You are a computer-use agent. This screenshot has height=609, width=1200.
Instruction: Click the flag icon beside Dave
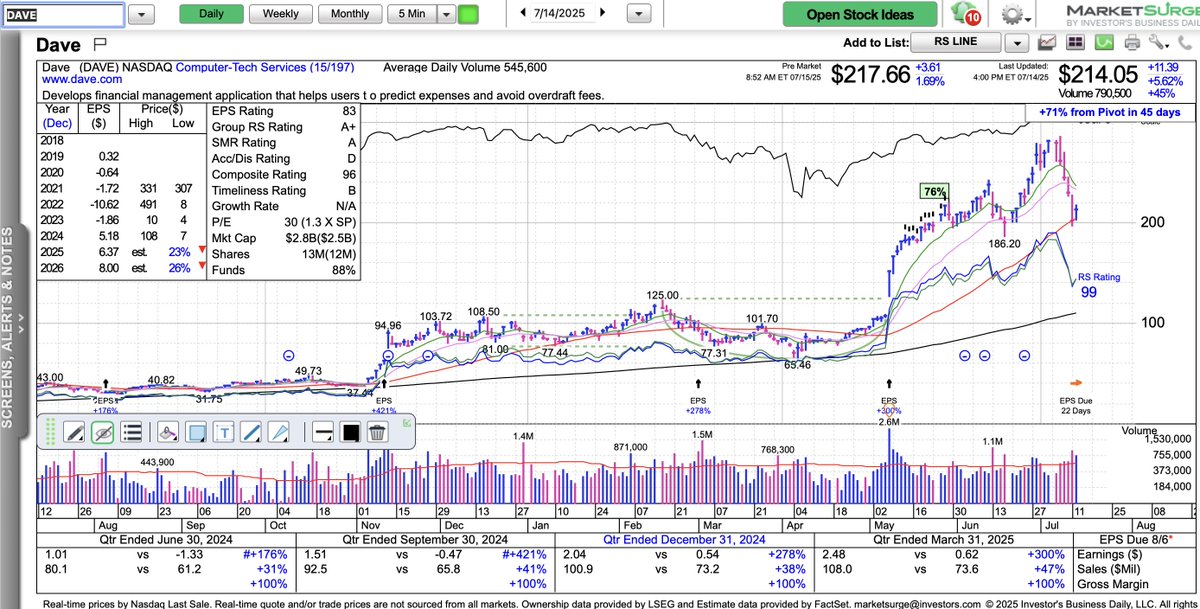pyautogui.click(x=99, y=44)
